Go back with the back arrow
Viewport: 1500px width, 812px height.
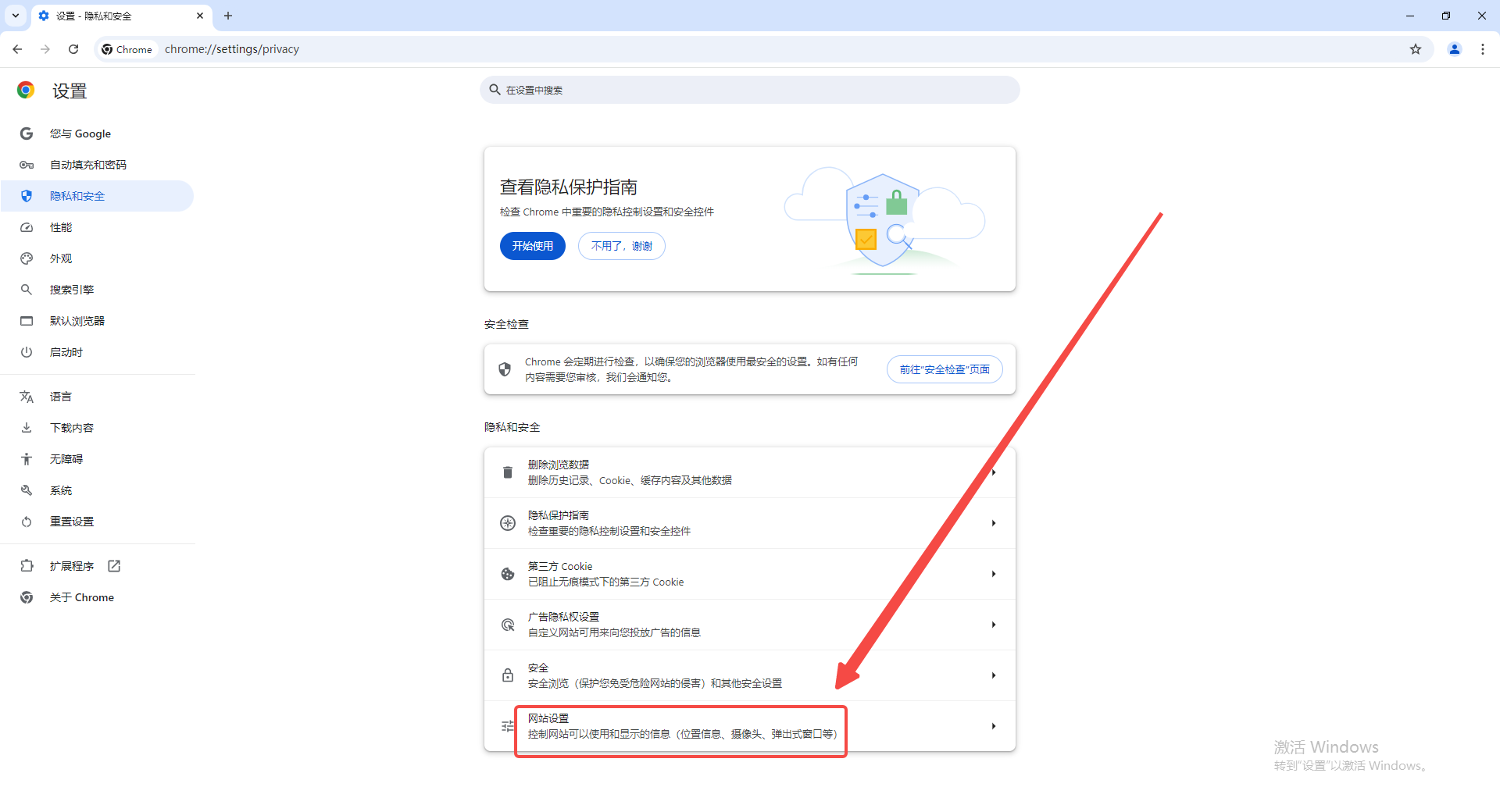click(x=17, y=49)
